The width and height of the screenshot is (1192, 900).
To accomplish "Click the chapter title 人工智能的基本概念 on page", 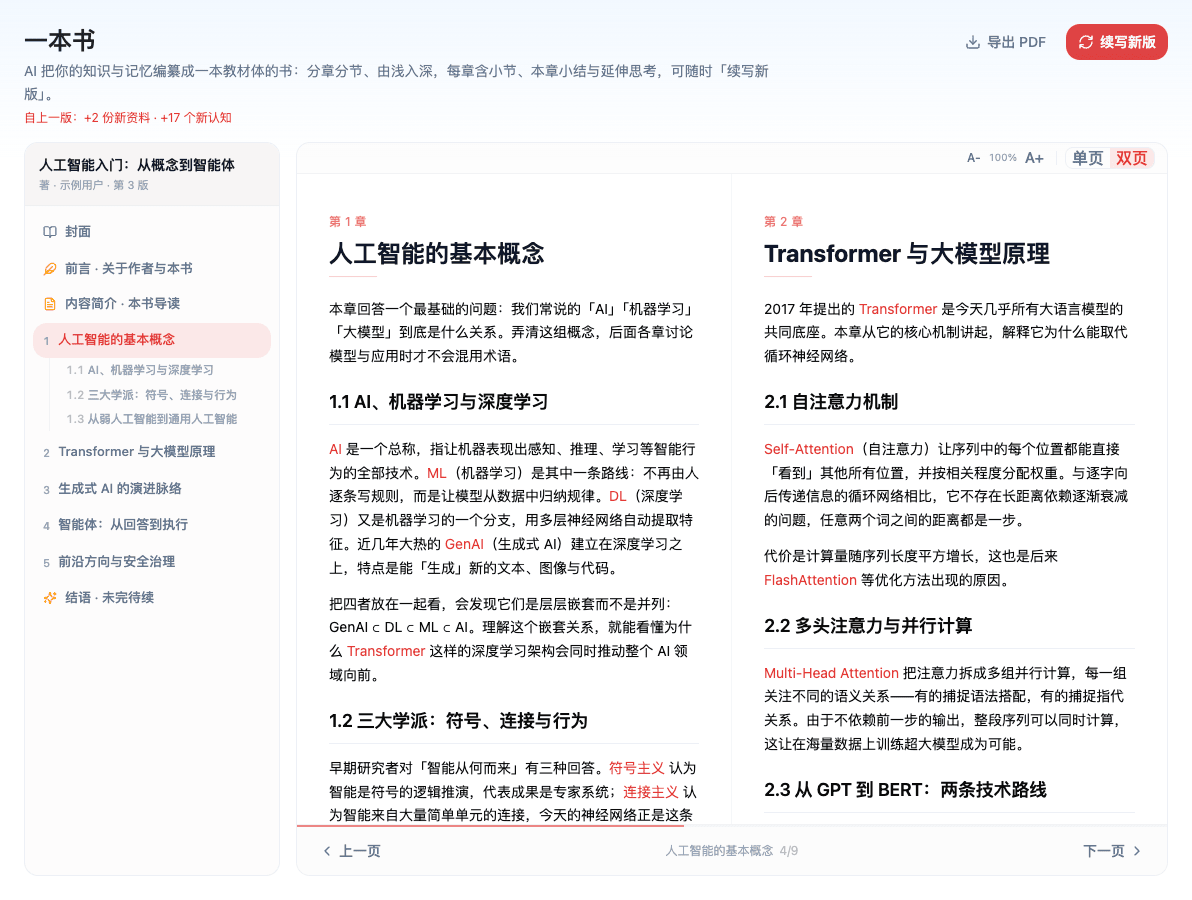I will pos(436,254).
